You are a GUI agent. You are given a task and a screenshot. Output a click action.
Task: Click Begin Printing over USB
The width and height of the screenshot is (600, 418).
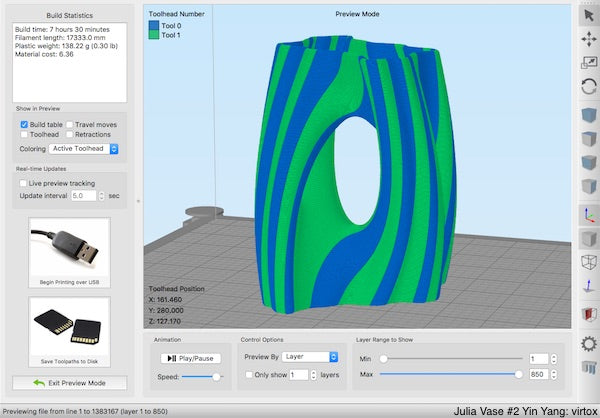click(70, 253)
